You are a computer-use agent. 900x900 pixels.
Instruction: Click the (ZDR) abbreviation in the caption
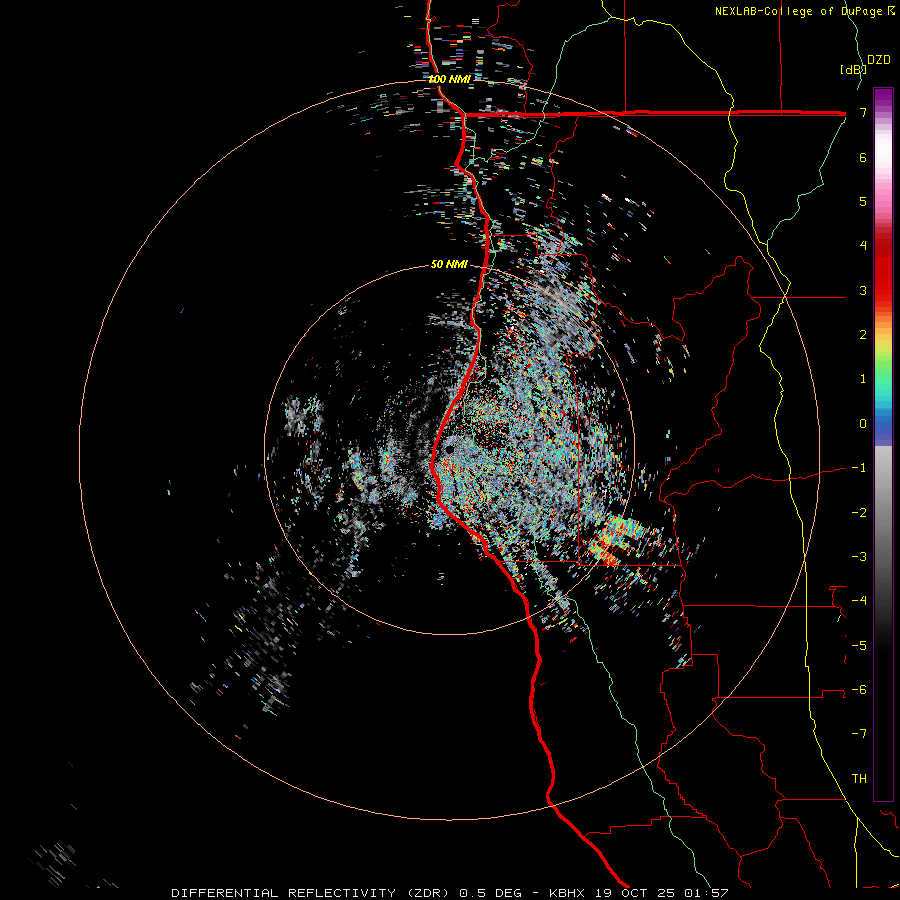(428, 893)
